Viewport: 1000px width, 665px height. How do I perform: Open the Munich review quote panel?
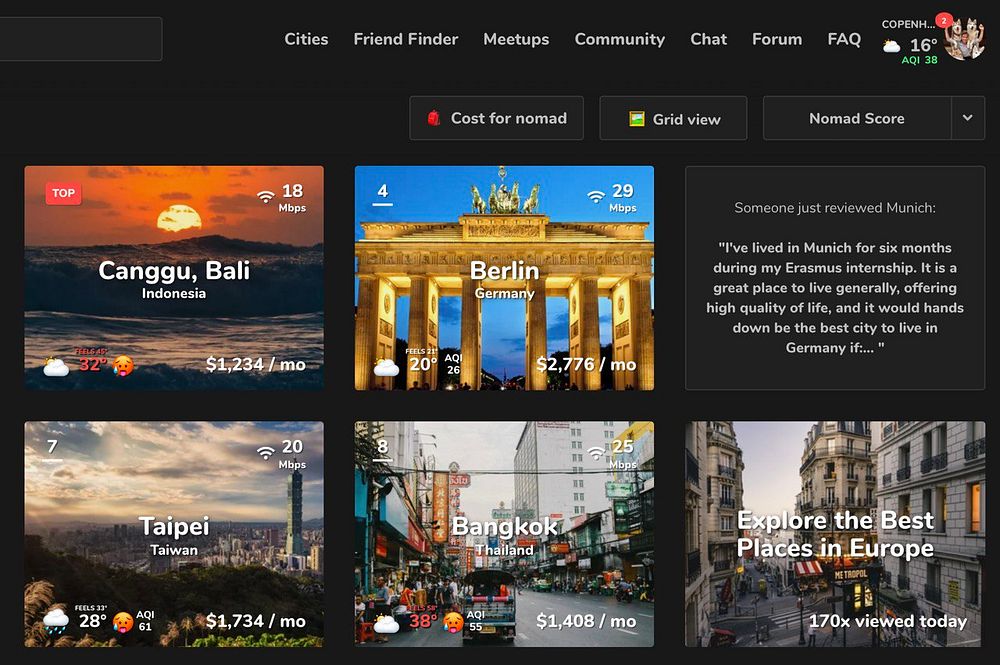[x=835, y=278]
